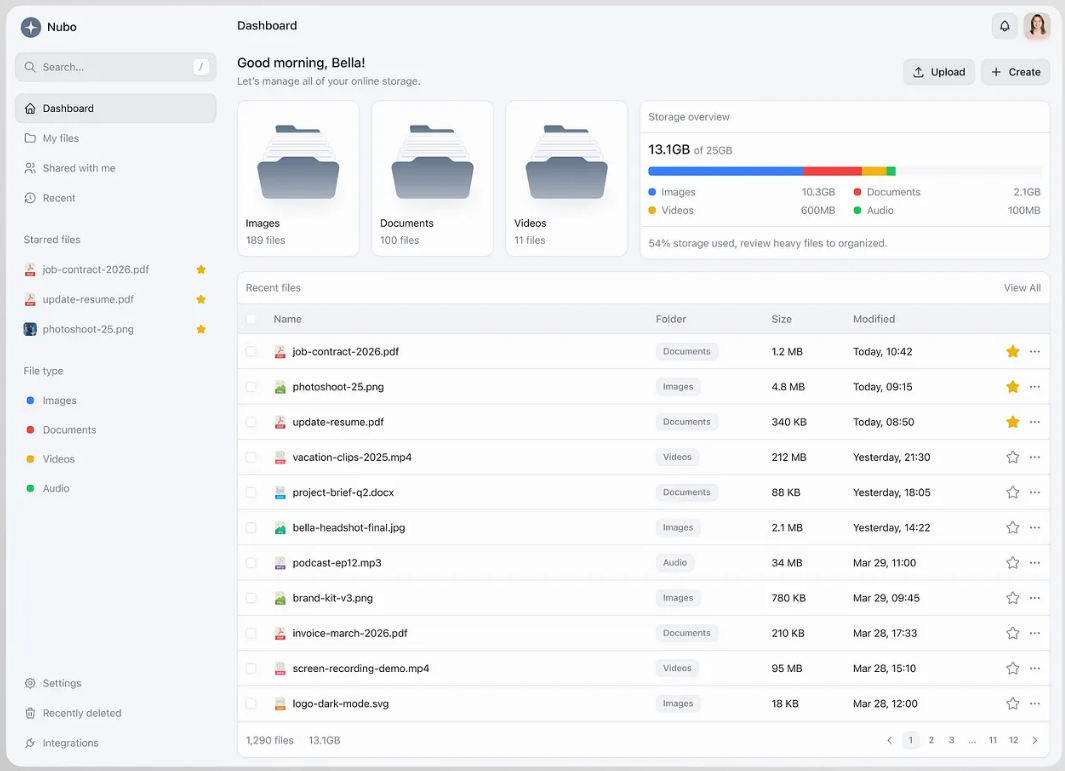This screenshot has height=771, width=1065.
Task: Click View All recent files link
Action: pyautogui.click(x=1022, y=288)
